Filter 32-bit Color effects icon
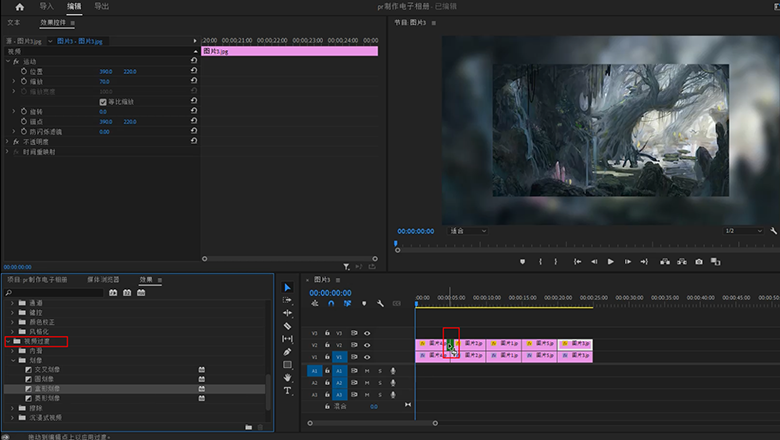This screenshot has width=780, height=440. 127,293
